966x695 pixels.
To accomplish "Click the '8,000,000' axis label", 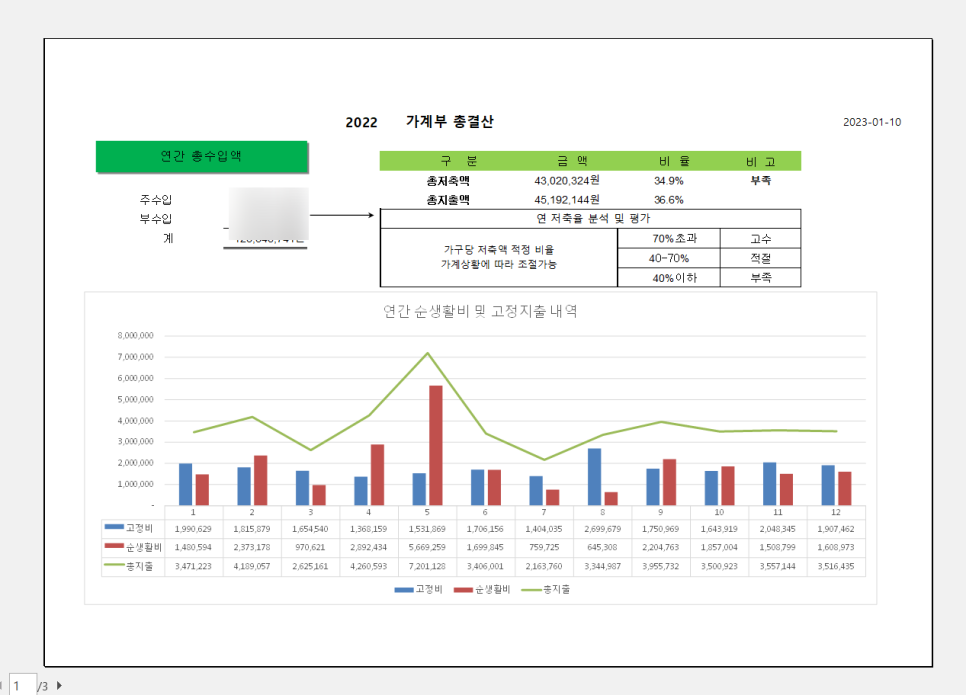I will pyautogui.click(x=136, y=335).
